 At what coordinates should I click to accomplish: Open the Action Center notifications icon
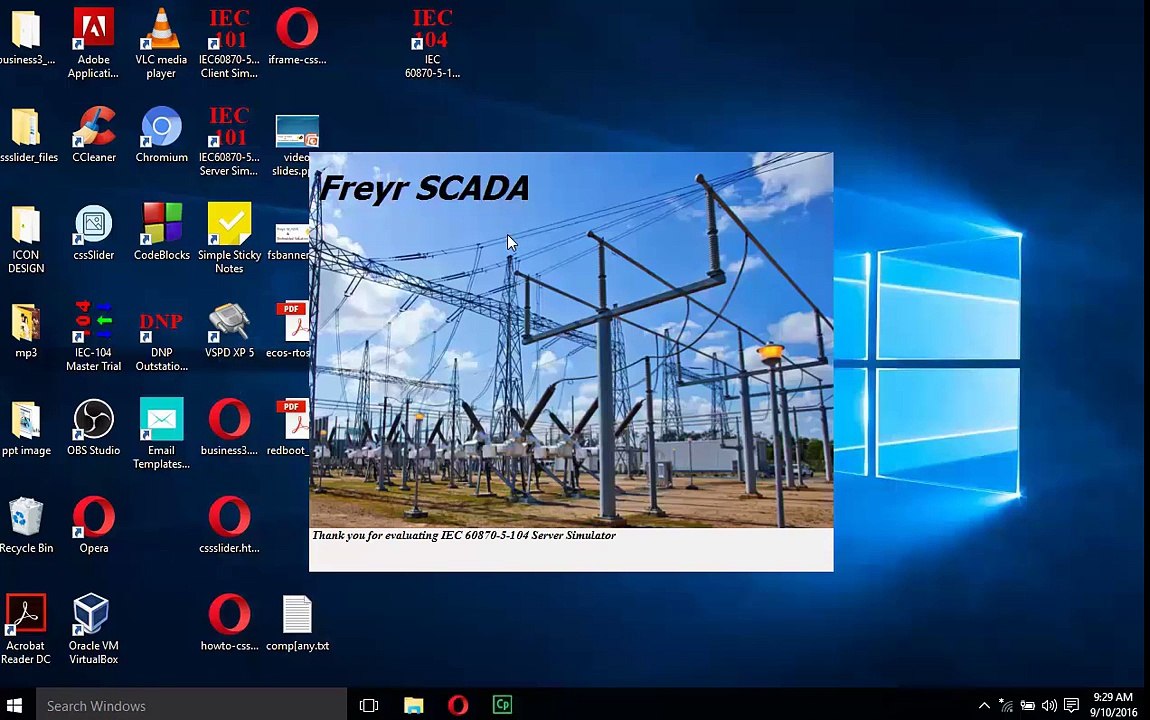click(1072, 705)
